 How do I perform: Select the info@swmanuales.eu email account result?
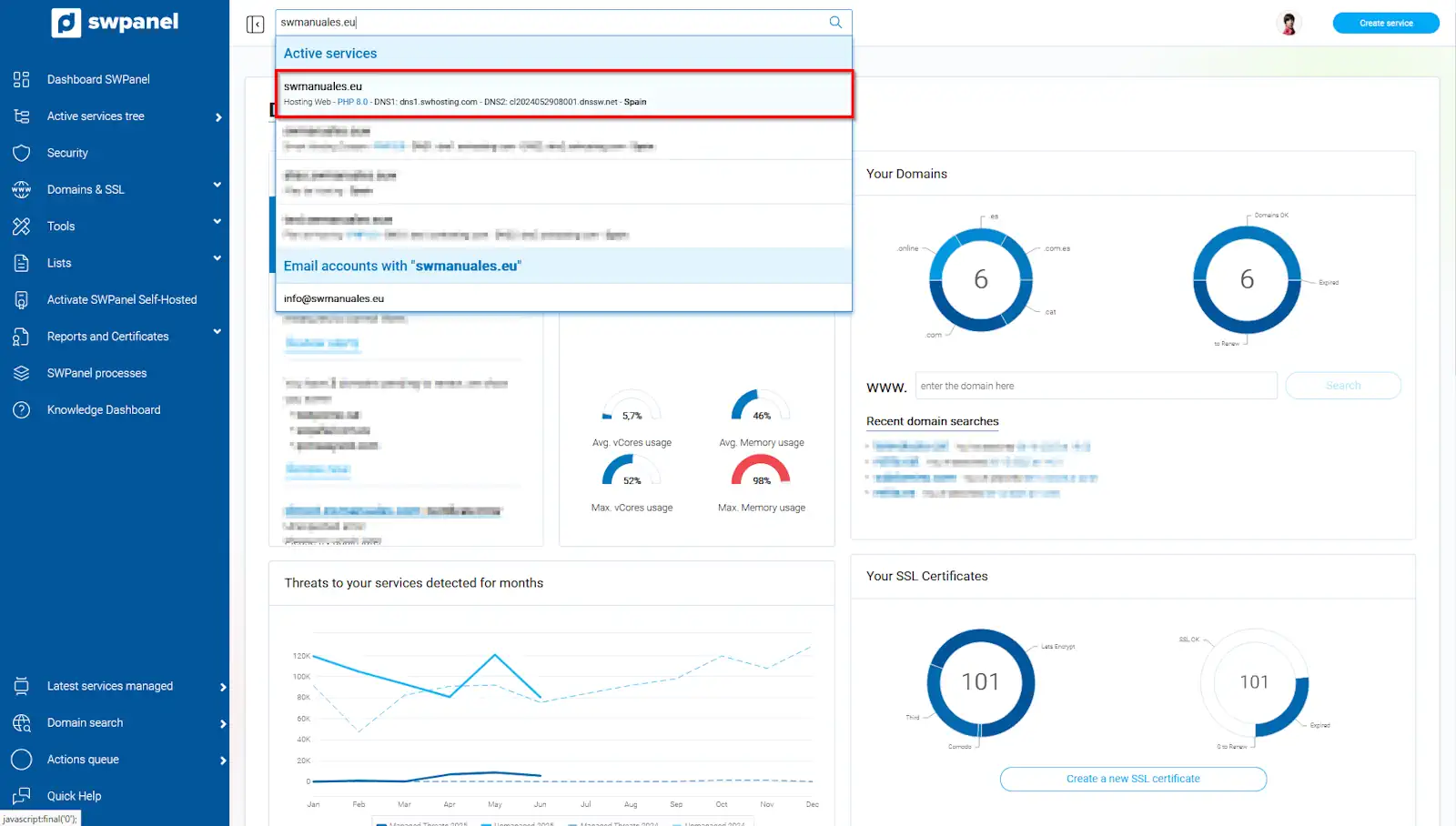click(x=564, y=298)
